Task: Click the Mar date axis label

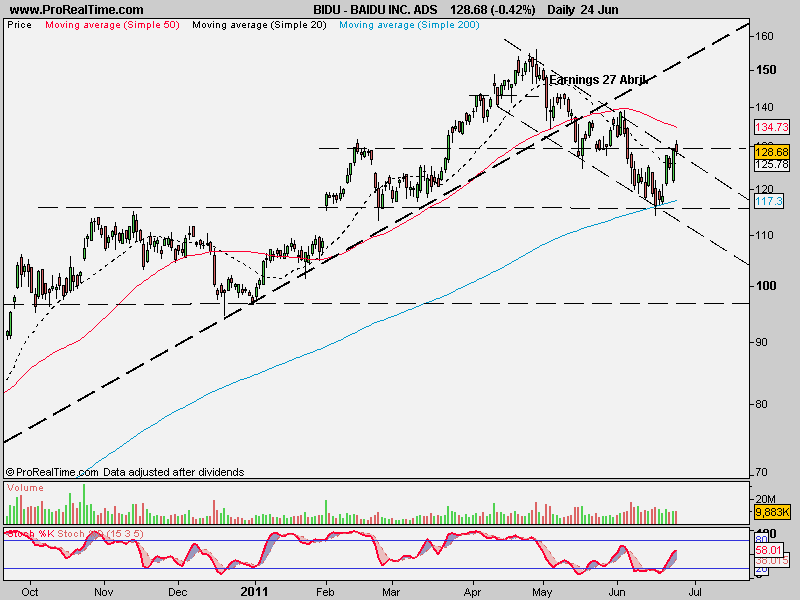Action: click(391, 592)
